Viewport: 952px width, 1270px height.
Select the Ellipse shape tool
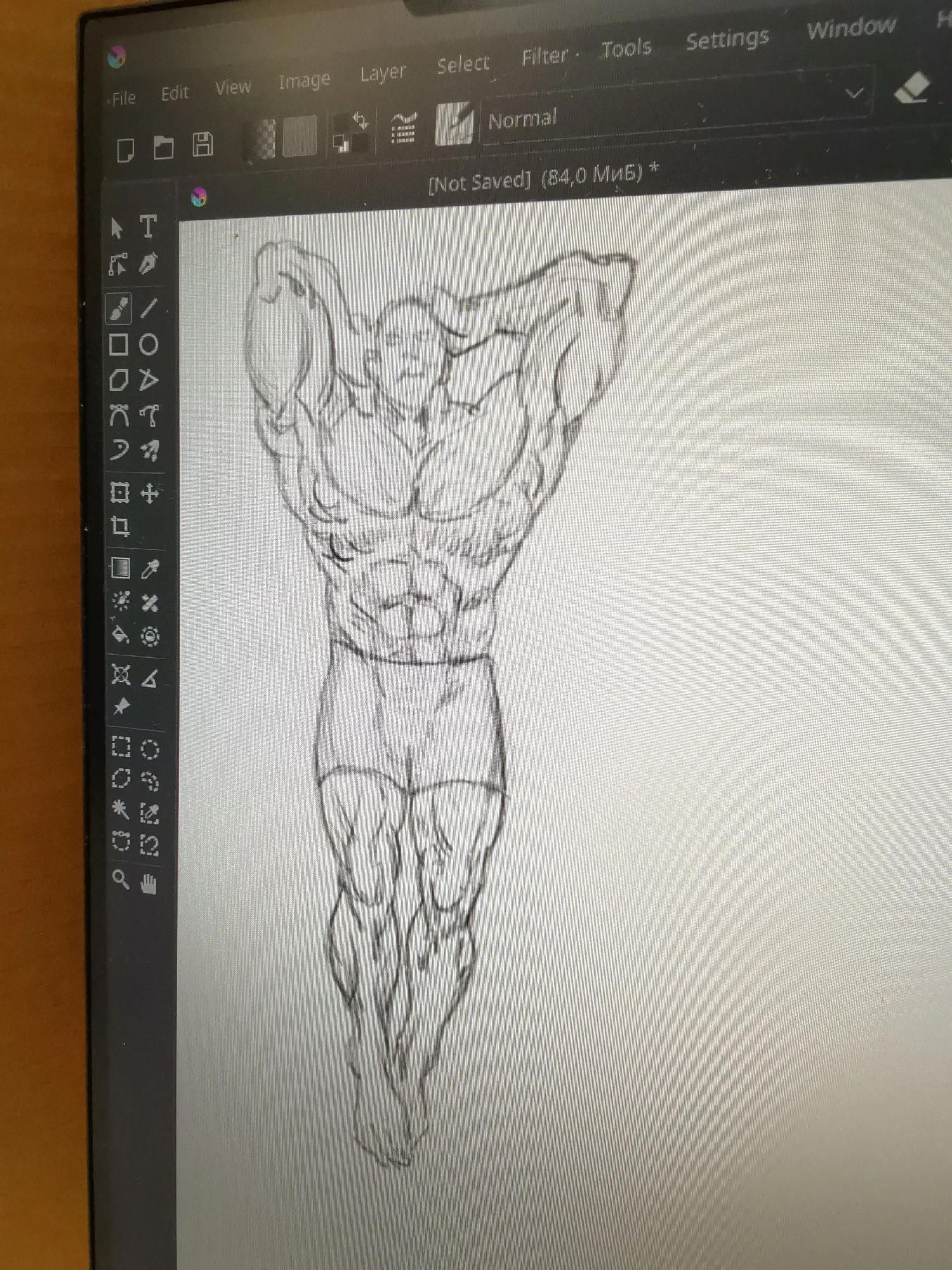click(149, 344)
